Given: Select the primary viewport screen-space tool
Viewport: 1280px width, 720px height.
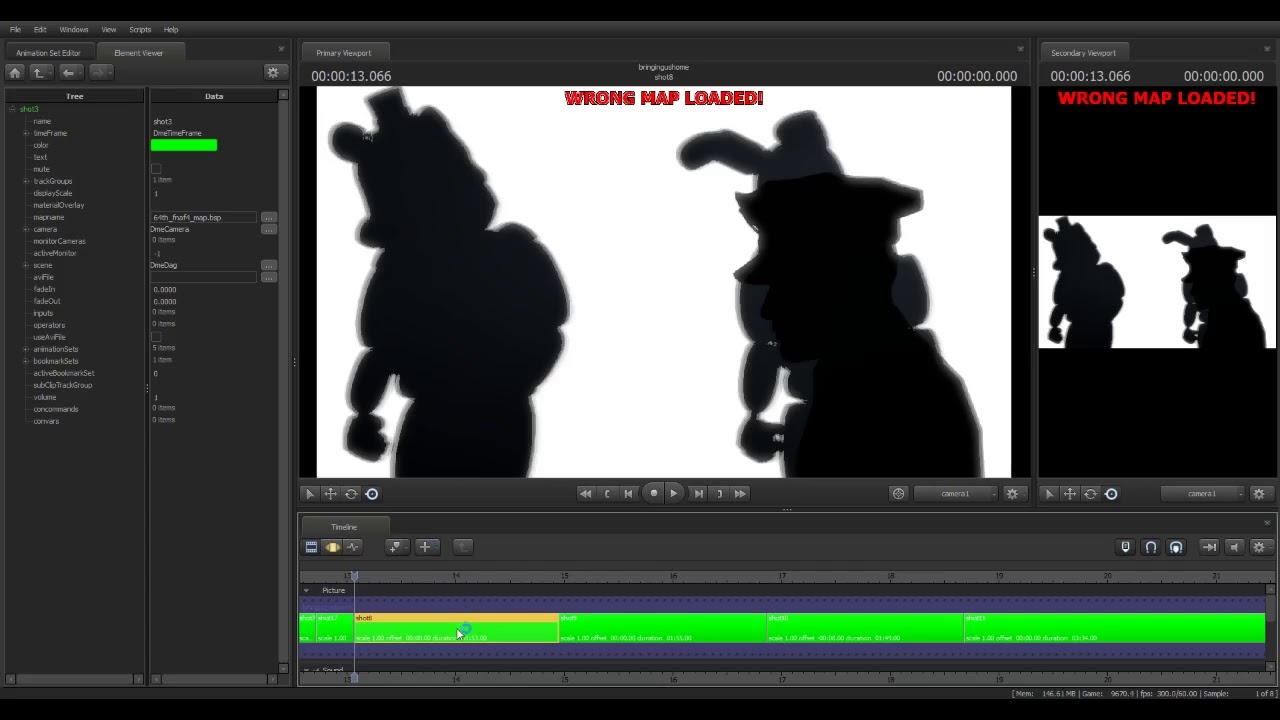Looking at the screenshot, I should pos(372,494).
